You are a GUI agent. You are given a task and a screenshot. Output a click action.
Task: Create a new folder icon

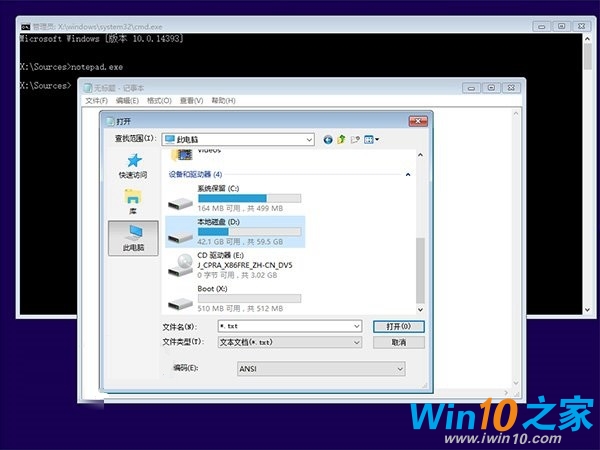pos(355,139)
